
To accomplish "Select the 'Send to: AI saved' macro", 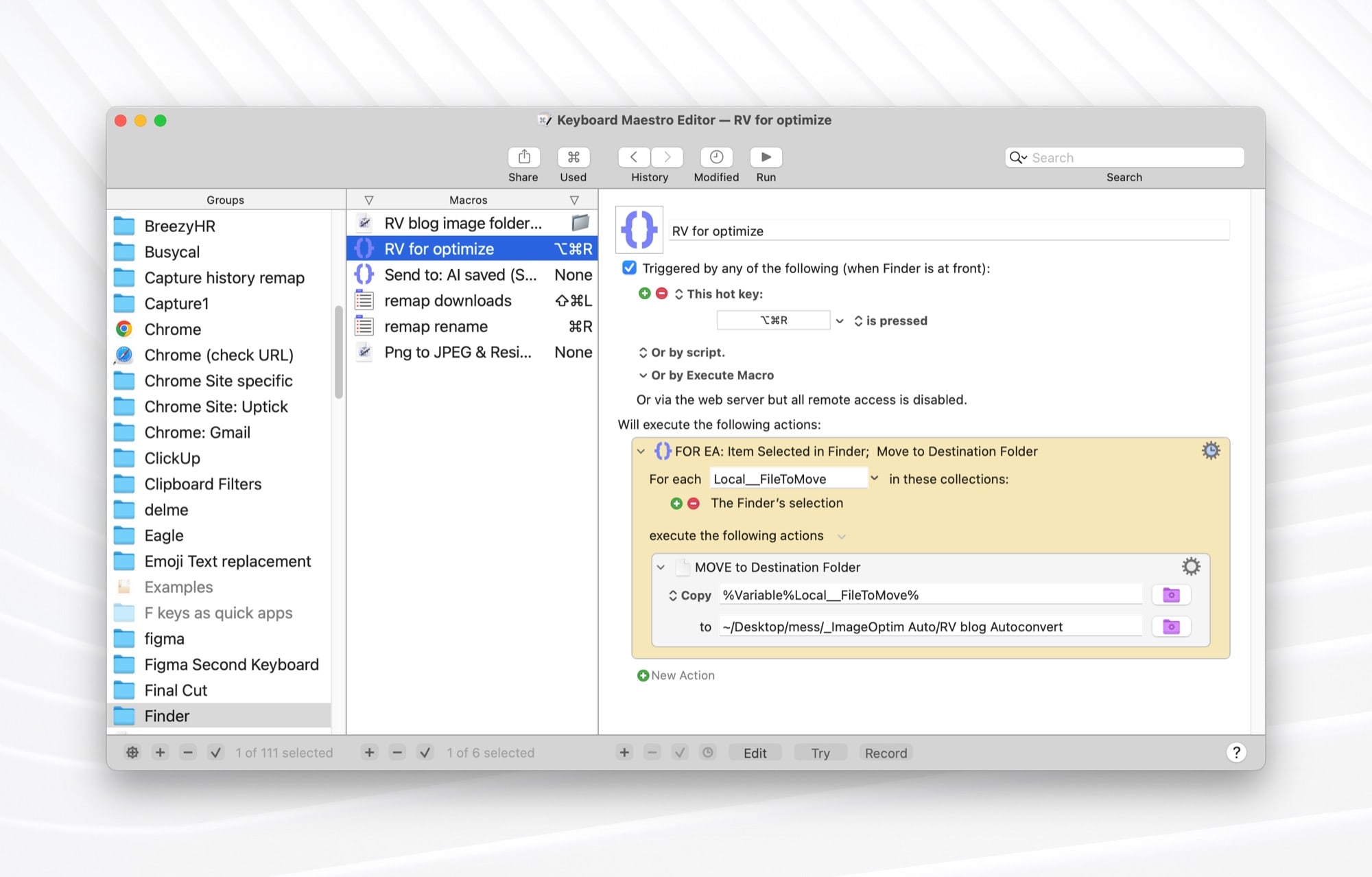I will pyautogui.click(x=472, y=275).
